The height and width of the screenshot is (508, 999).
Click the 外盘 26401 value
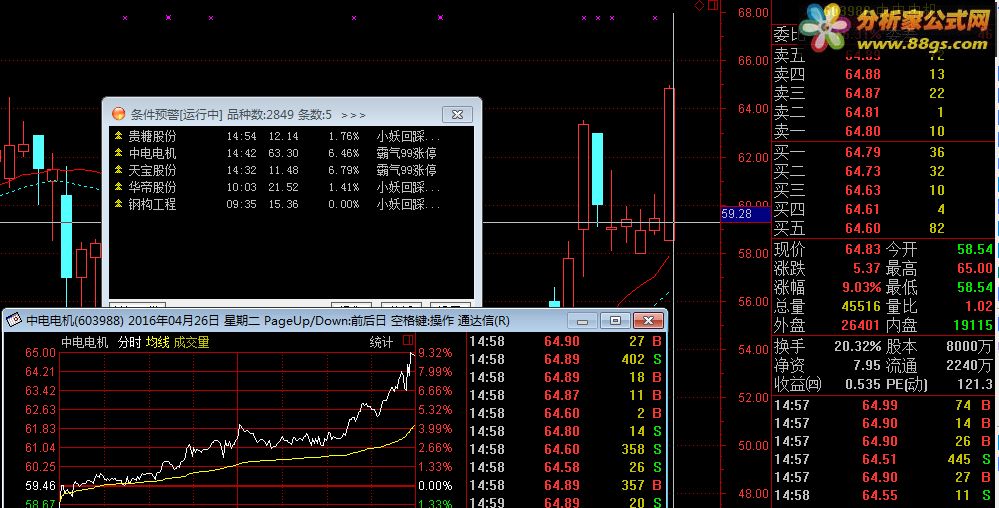(x=861, y=326)
